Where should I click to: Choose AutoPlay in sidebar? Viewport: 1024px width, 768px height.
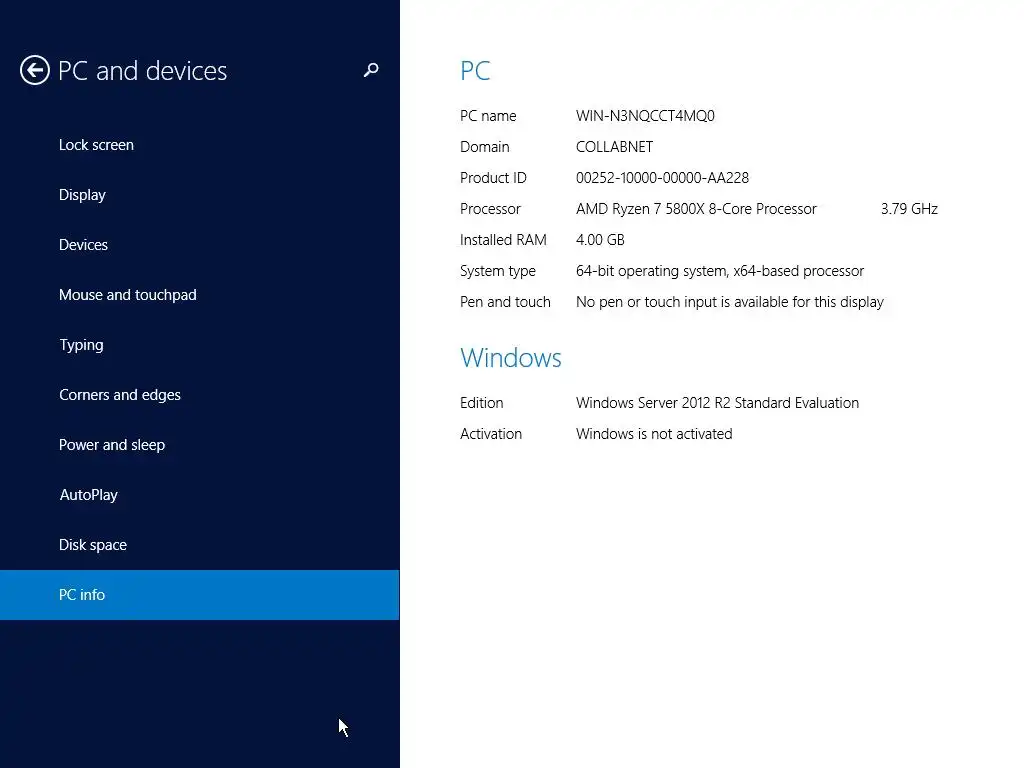pos(199,494)
